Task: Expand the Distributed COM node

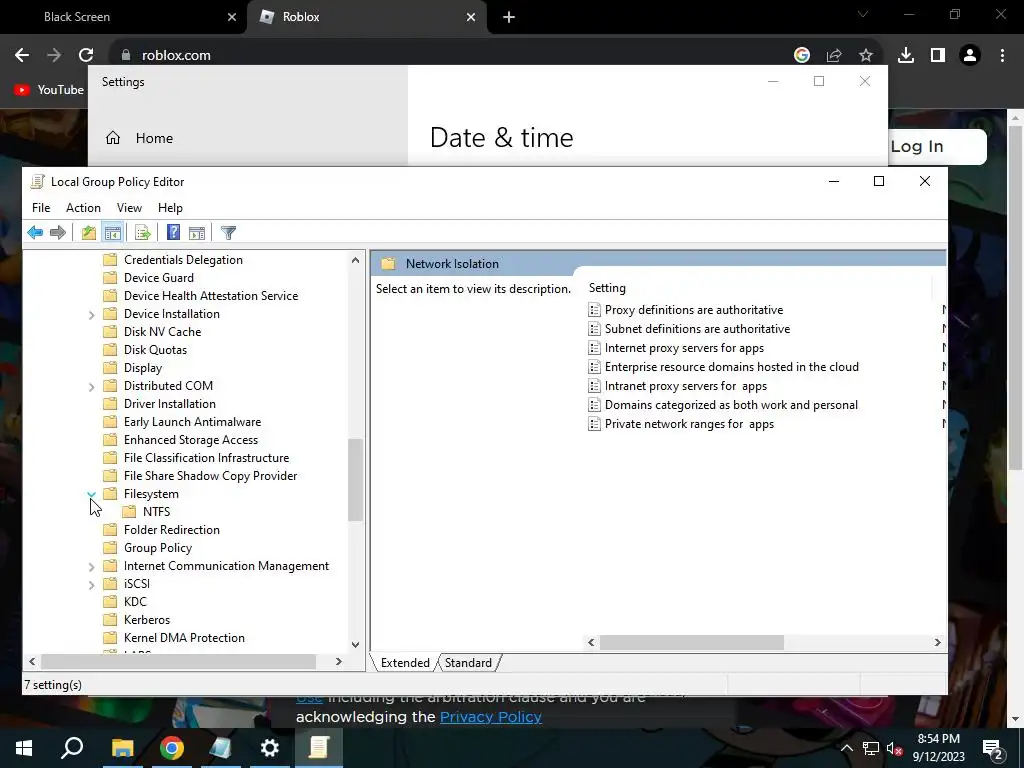Action: tap(91, 387)
